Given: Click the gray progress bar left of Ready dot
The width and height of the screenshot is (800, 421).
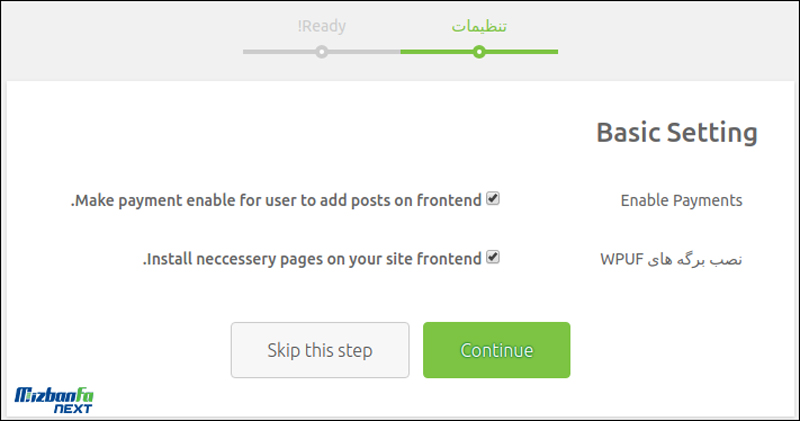Looking at the screenshot, I should pyautogui.click(x=279, y=52).
